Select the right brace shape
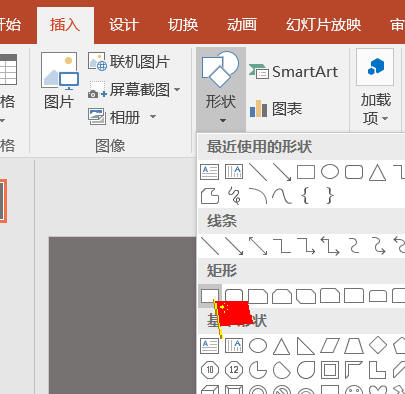The width and height of the screenshot is (405, 394). point(330,195)
